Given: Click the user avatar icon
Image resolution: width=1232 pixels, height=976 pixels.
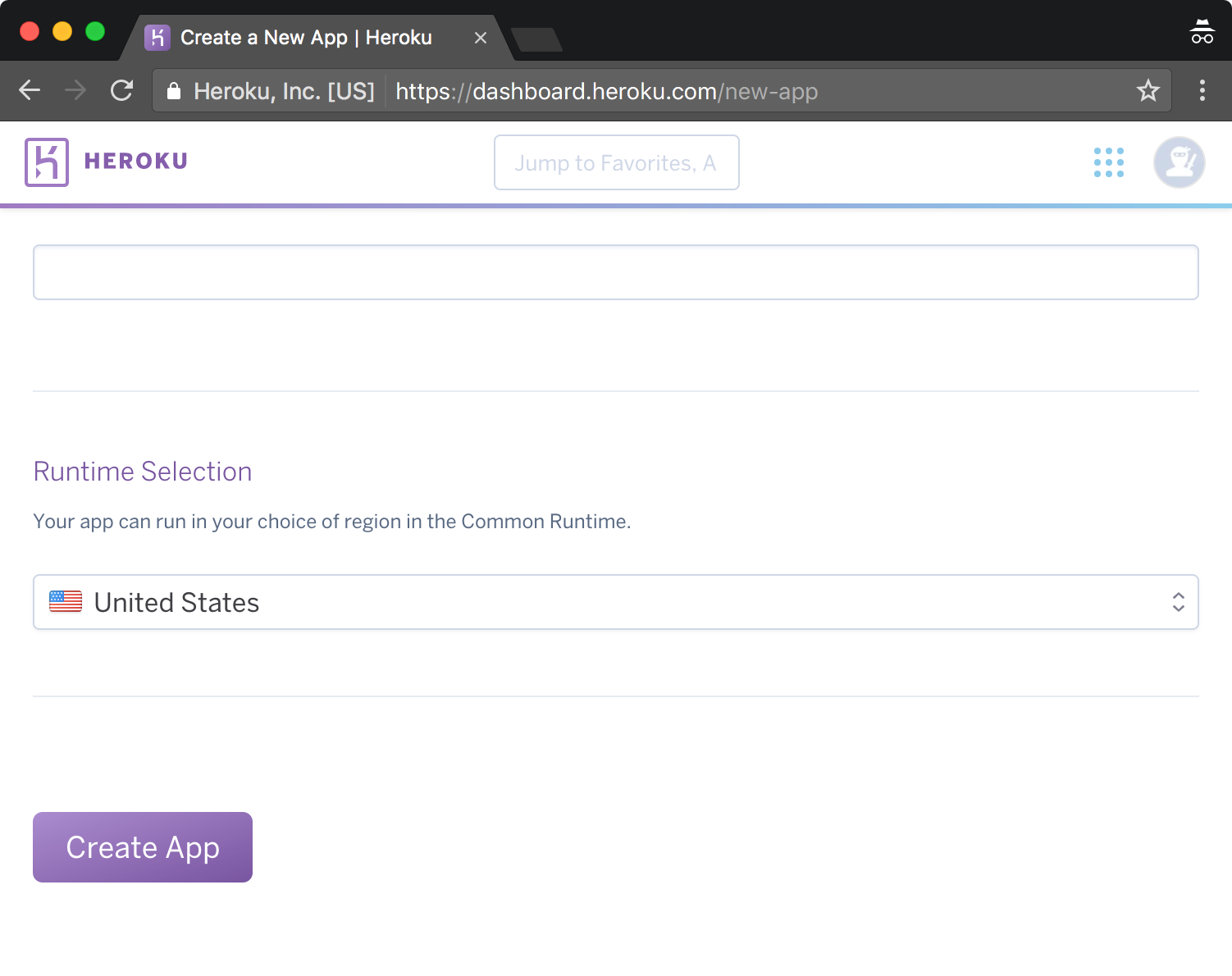Looking at the screenshot, I should pyautogui.click(x=1180, y=162).
